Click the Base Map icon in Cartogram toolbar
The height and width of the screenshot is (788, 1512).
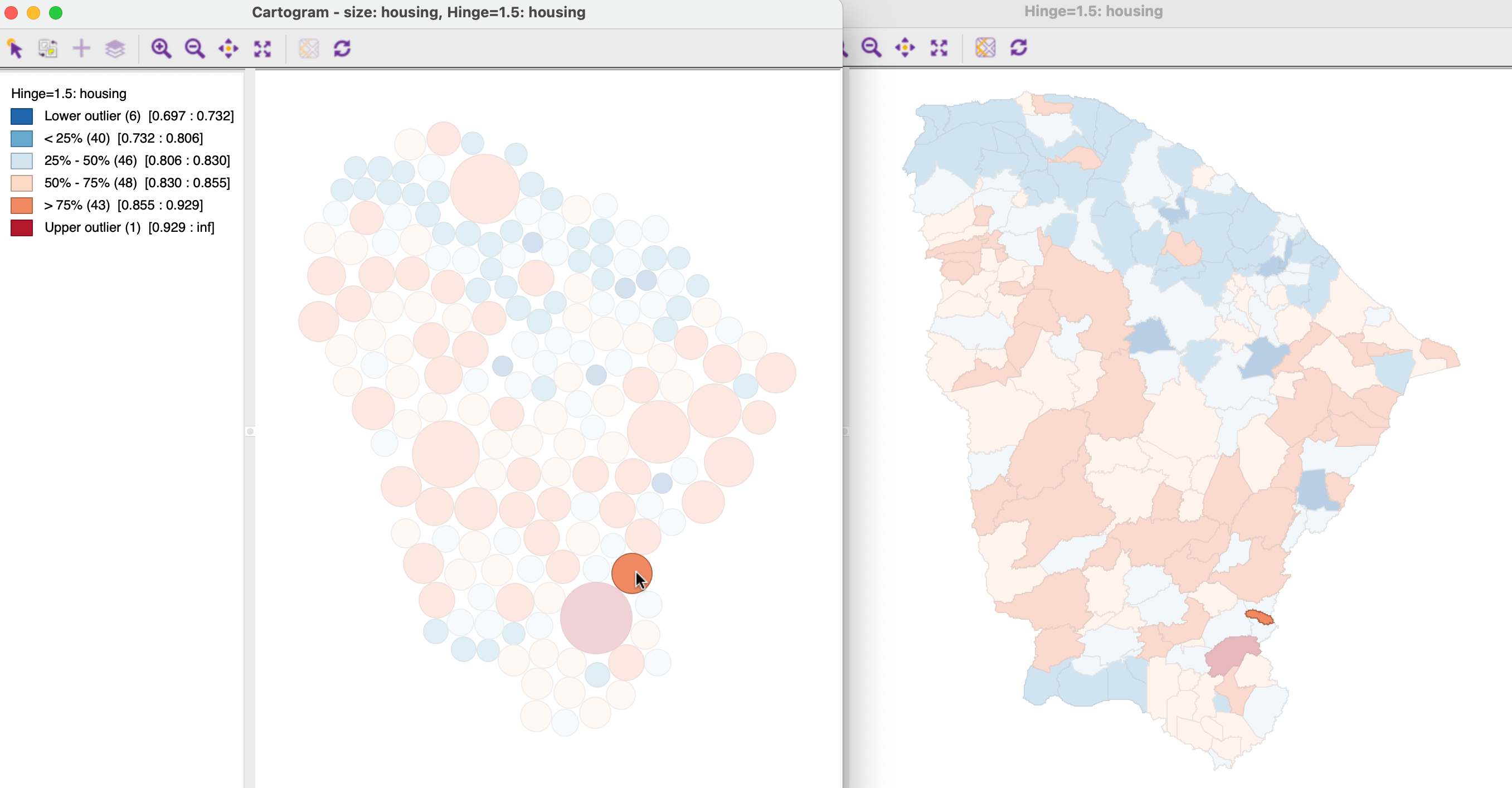[x=309, y=48]
